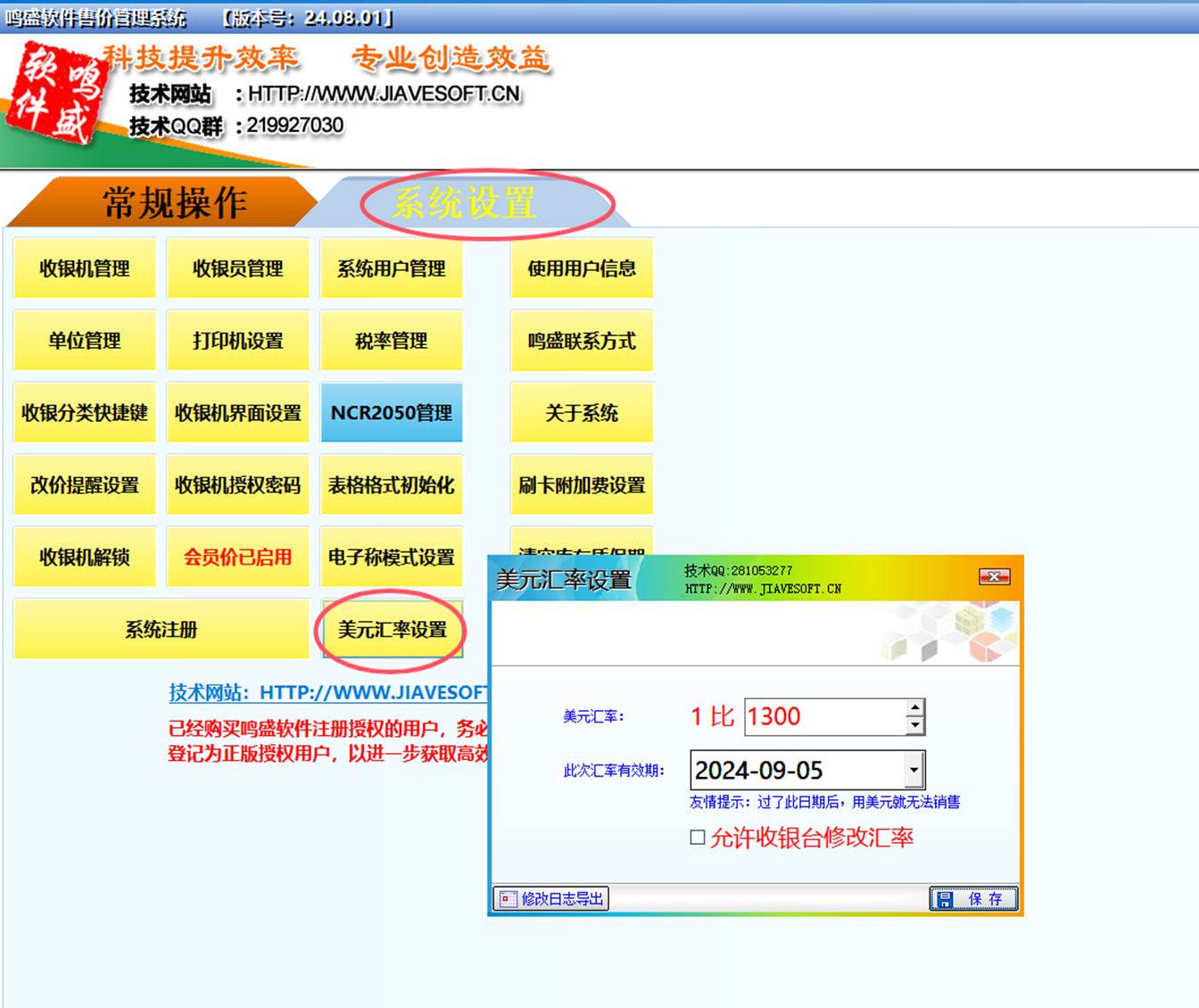Click the 会员价已启用 toggle button
Image resolution: width=1199 pixels, height=1008 pixels.
pyautogui.click(x=238, y=558)
